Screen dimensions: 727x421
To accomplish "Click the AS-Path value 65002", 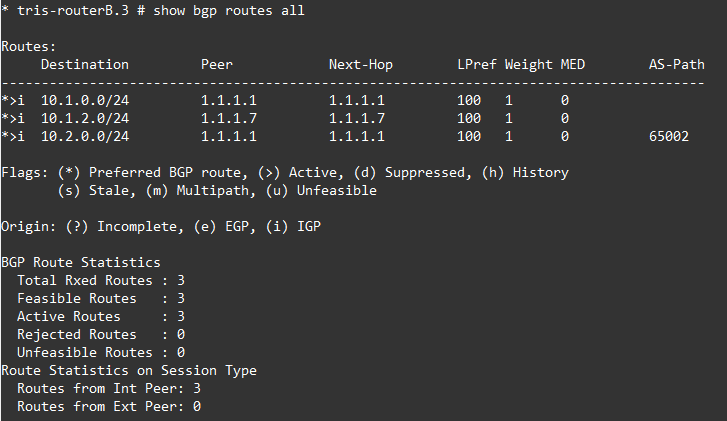I will 669,137.
